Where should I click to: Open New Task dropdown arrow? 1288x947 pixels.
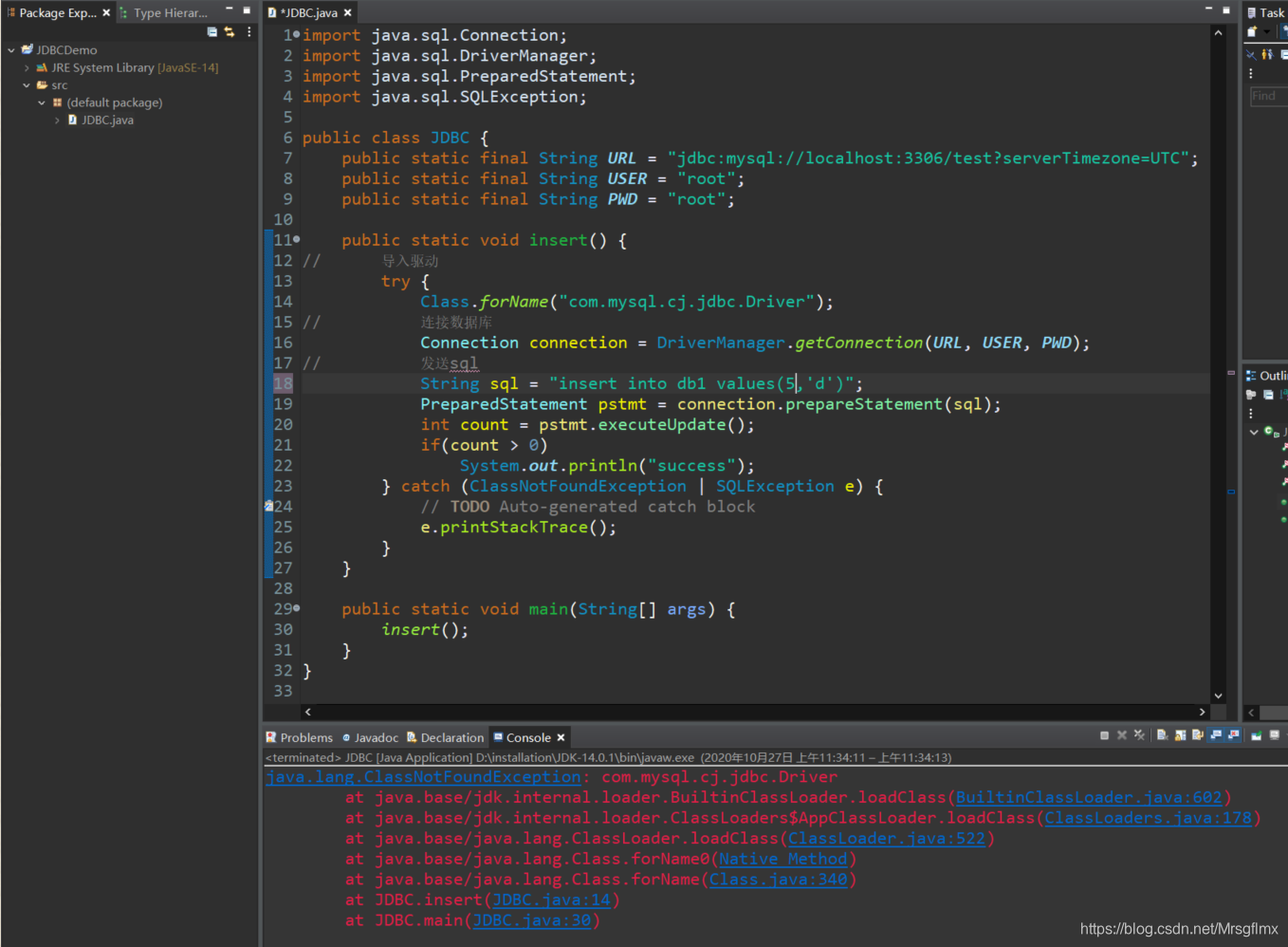(1266, 31)
